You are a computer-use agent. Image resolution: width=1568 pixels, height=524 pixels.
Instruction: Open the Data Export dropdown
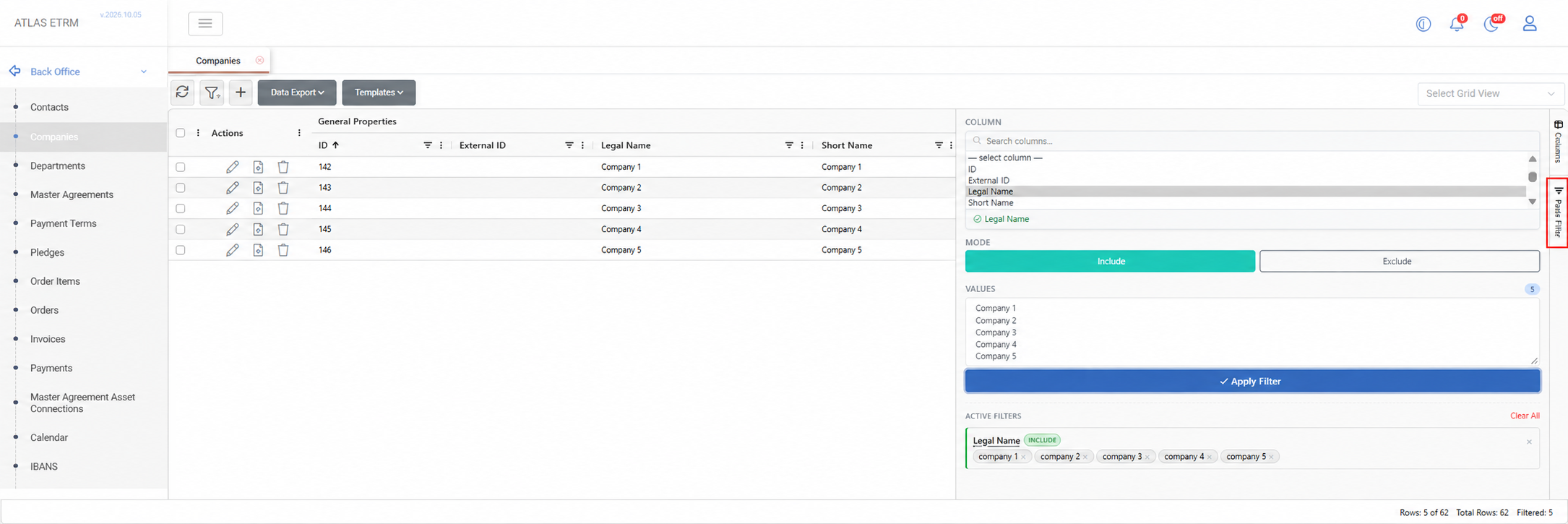click(x=297, y=93)
